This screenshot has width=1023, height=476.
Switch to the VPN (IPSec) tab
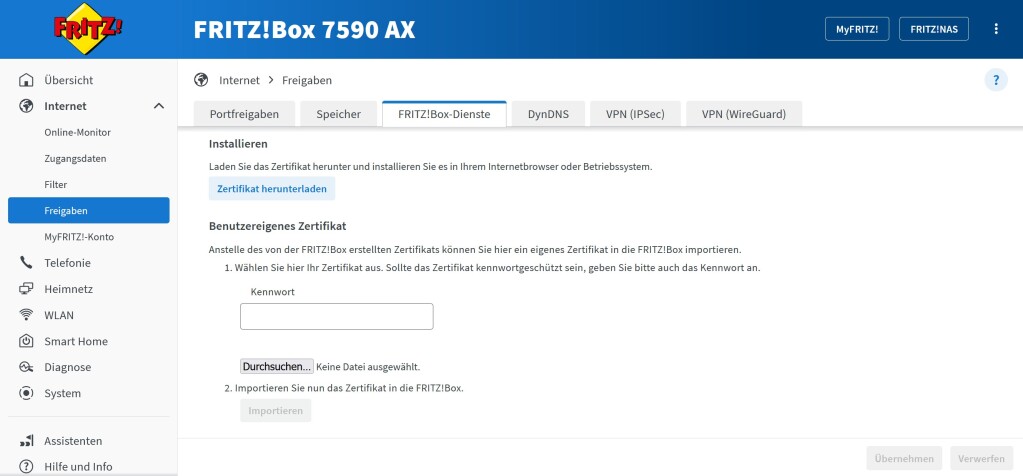[x=635, y=114]
